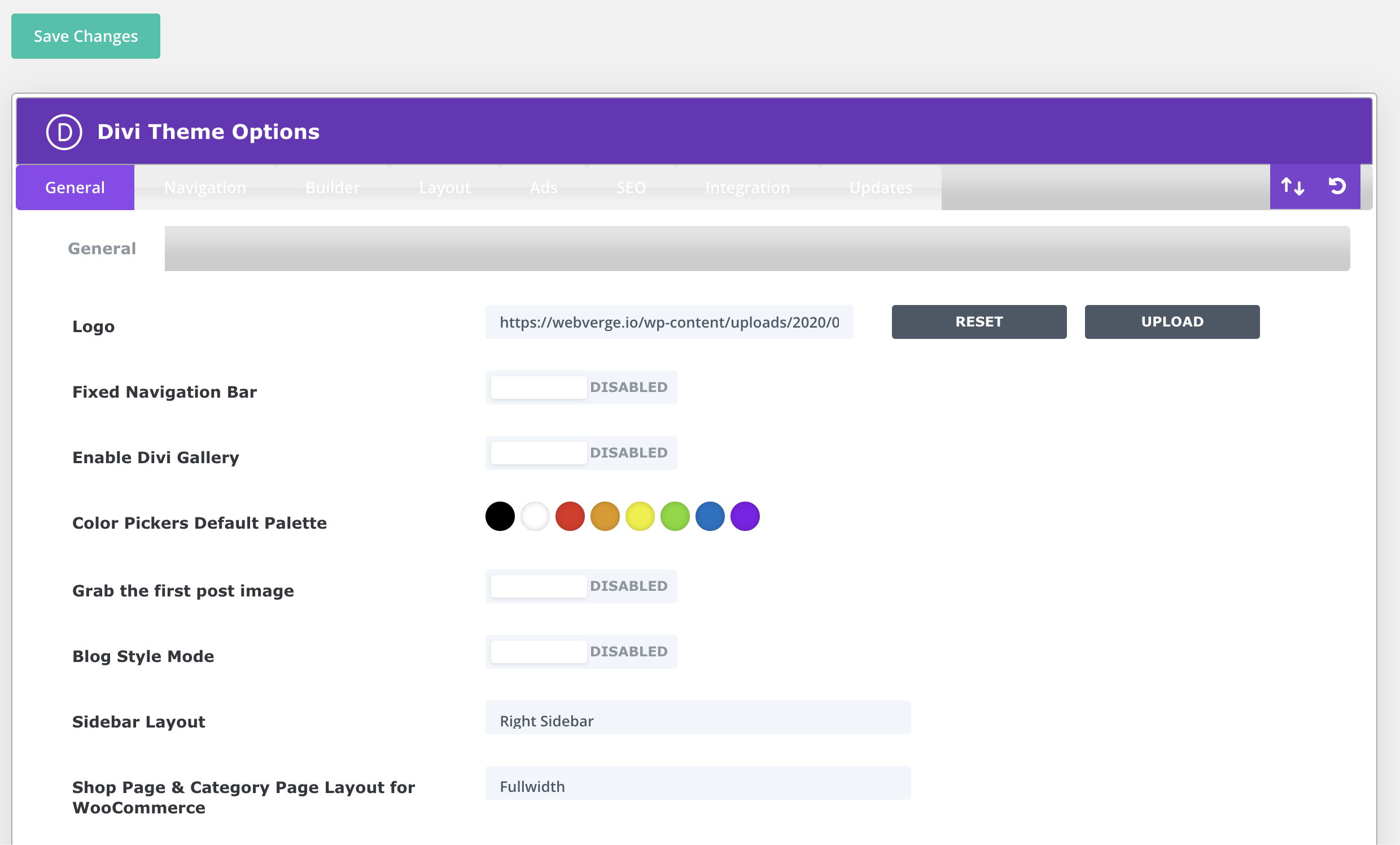This screenshot has width=1400, height=845.
Task: Click the UPLOAD logo button
Action: coord(1172,322)
